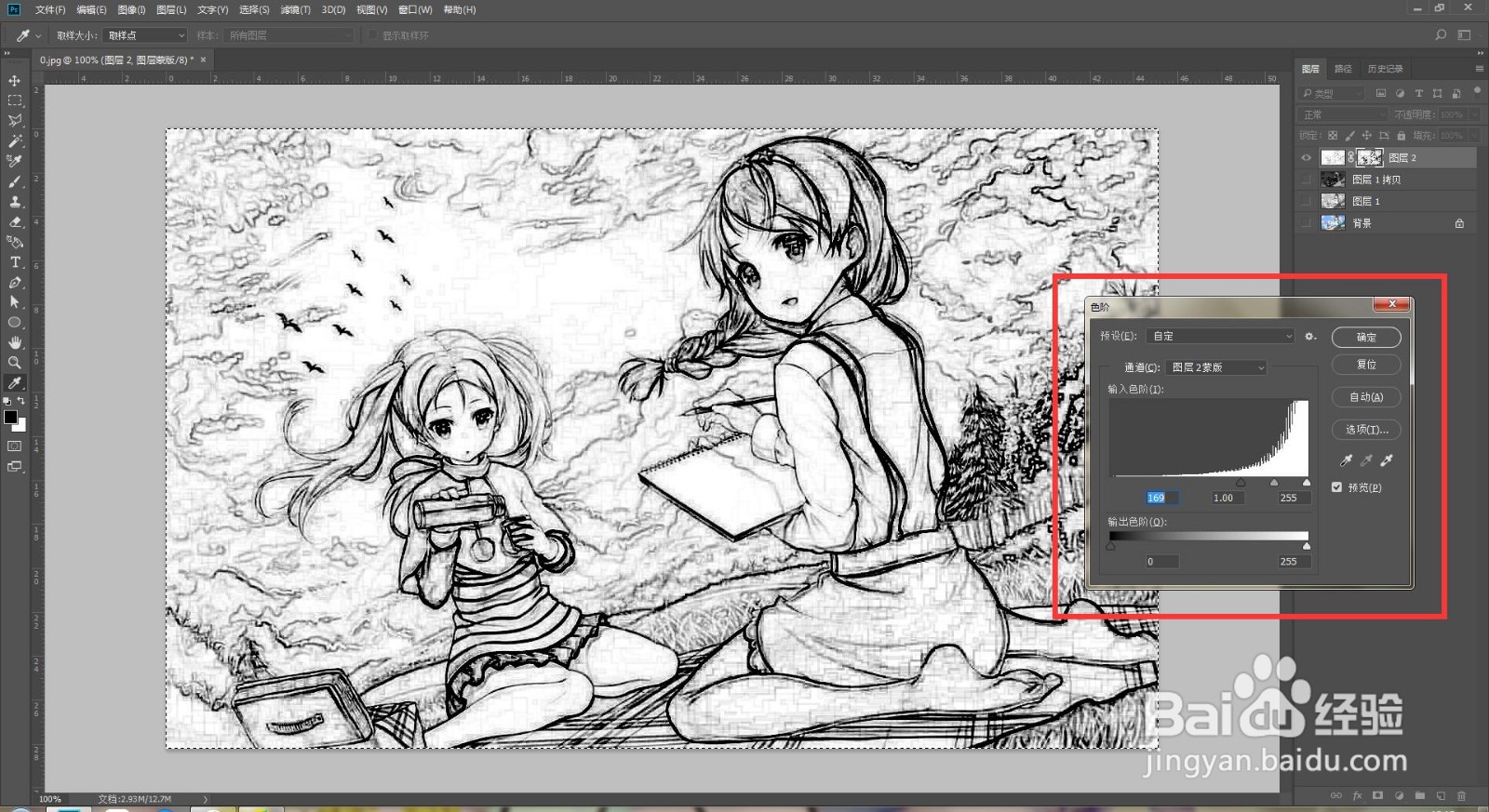The height and width of the screenshot is (812, 1489).
Task: Select the Move tool
Action: 15,81
